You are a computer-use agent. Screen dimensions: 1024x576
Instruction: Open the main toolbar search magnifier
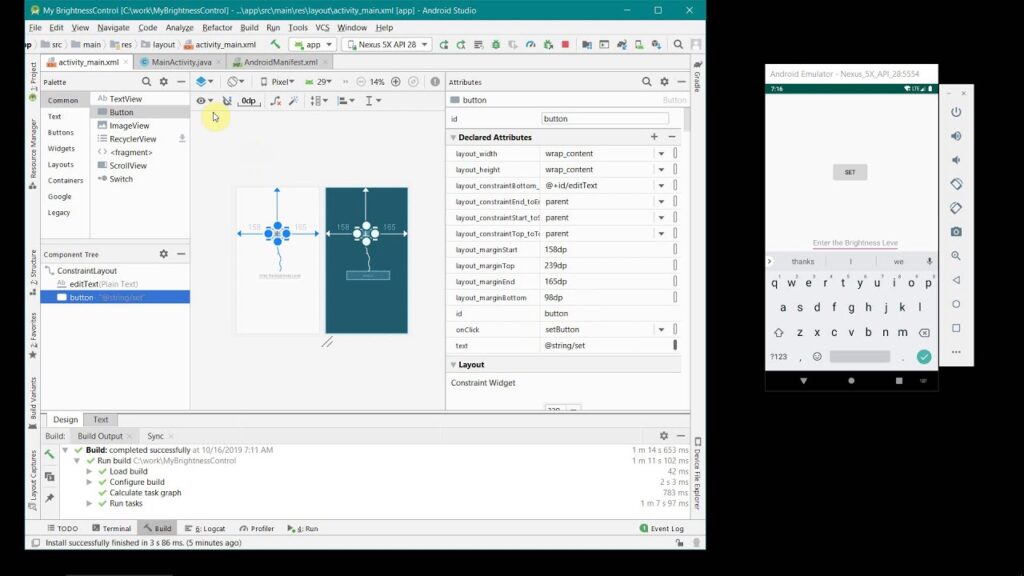(678, 44)
